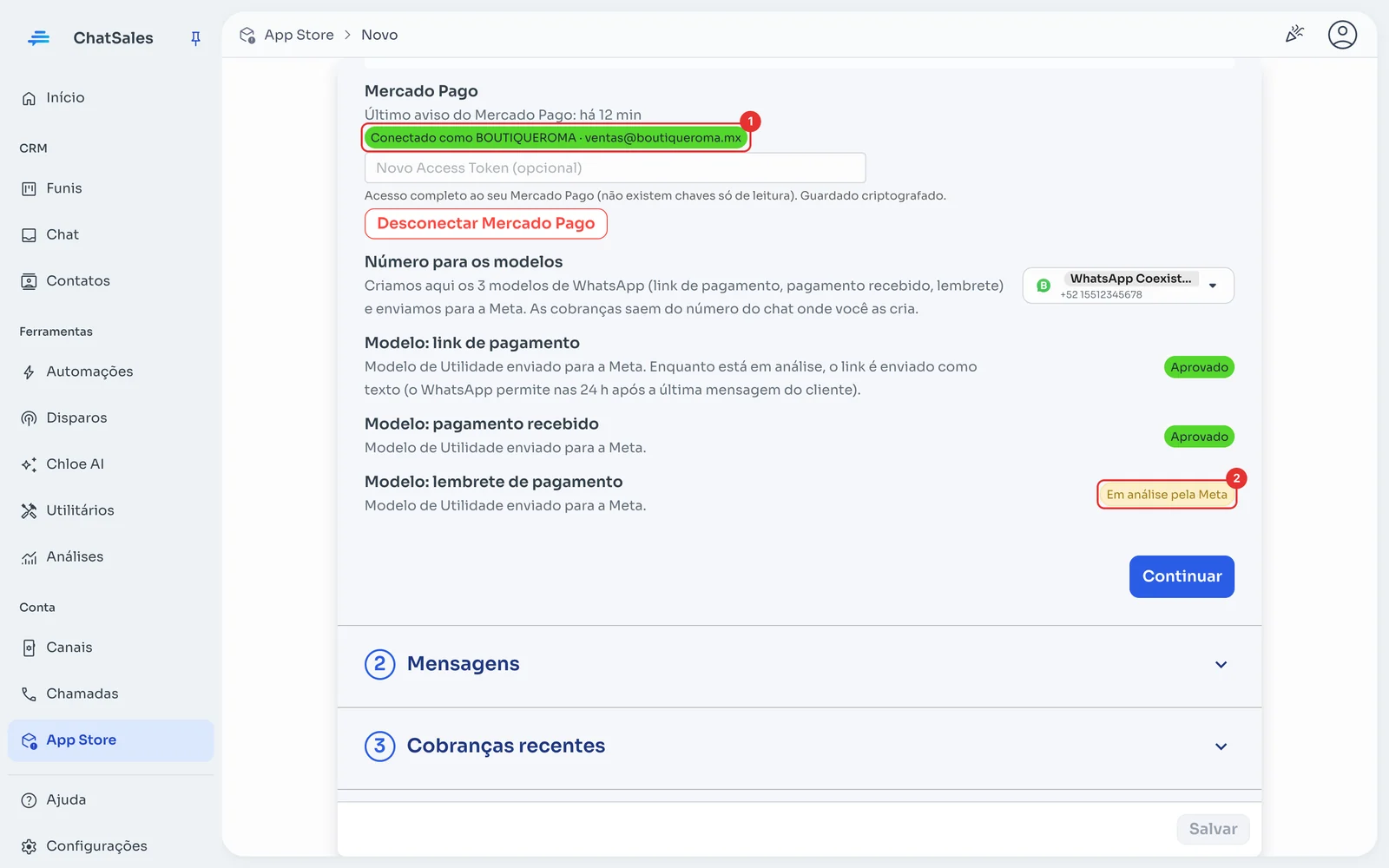Click the Automações lightning icon
The height and width of the screenshot is (868, 1389).
pyautogui.click(x=29, y=372)
